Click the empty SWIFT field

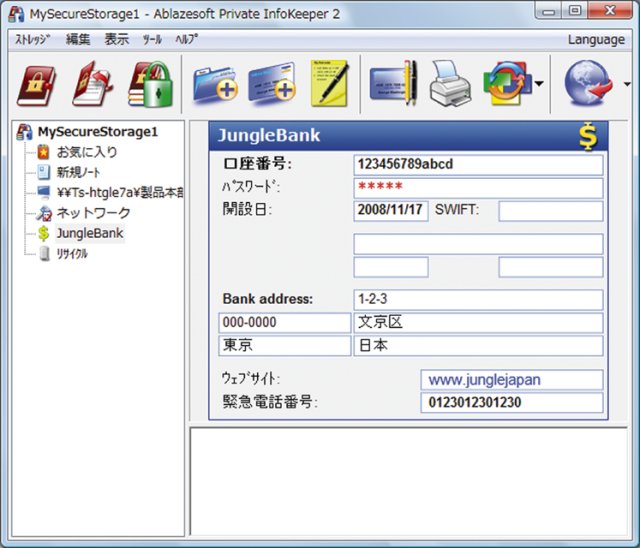point(551,211)
